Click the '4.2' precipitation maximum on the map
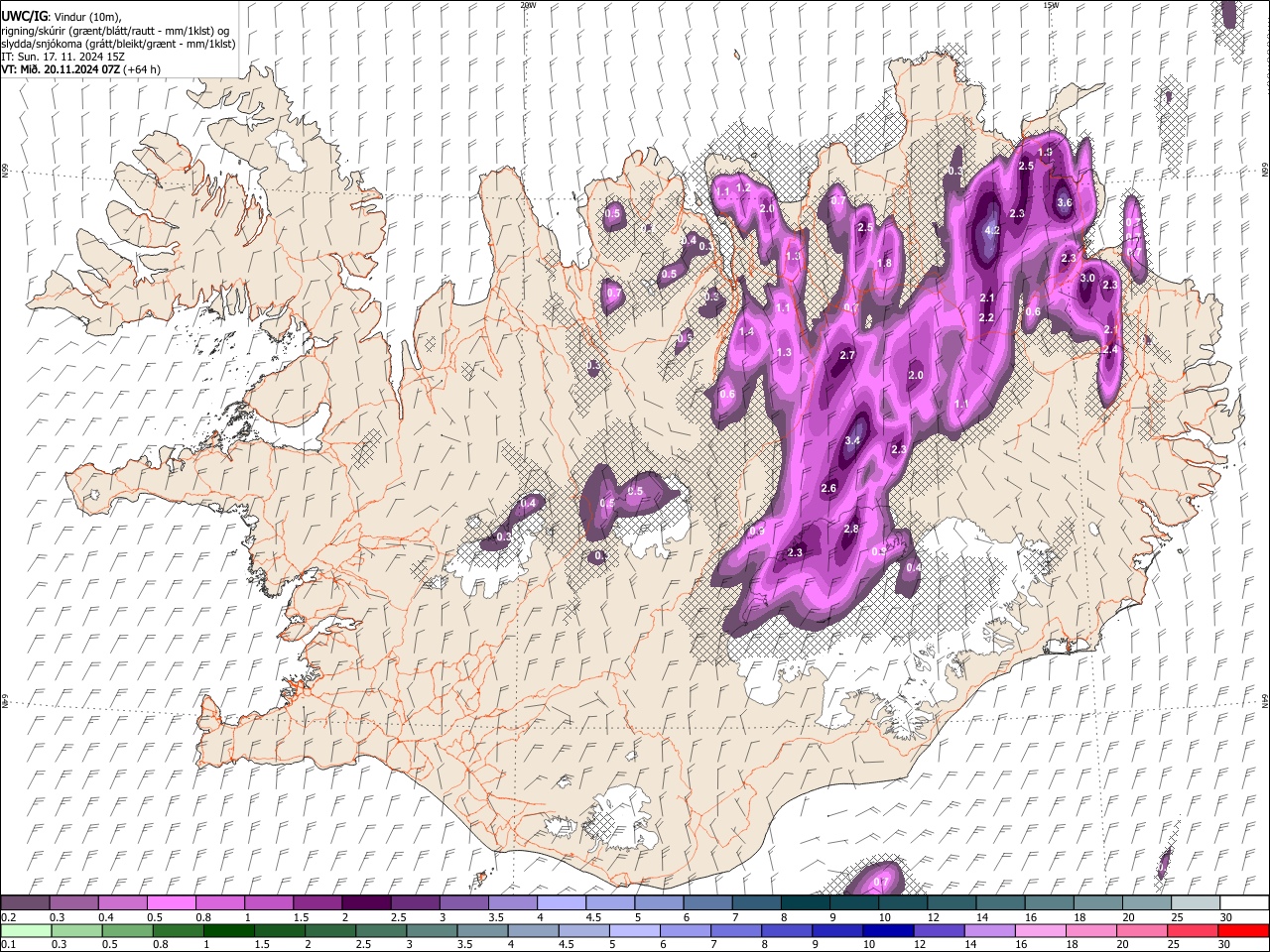1270x952 pixels. click(x=991, y=230)
